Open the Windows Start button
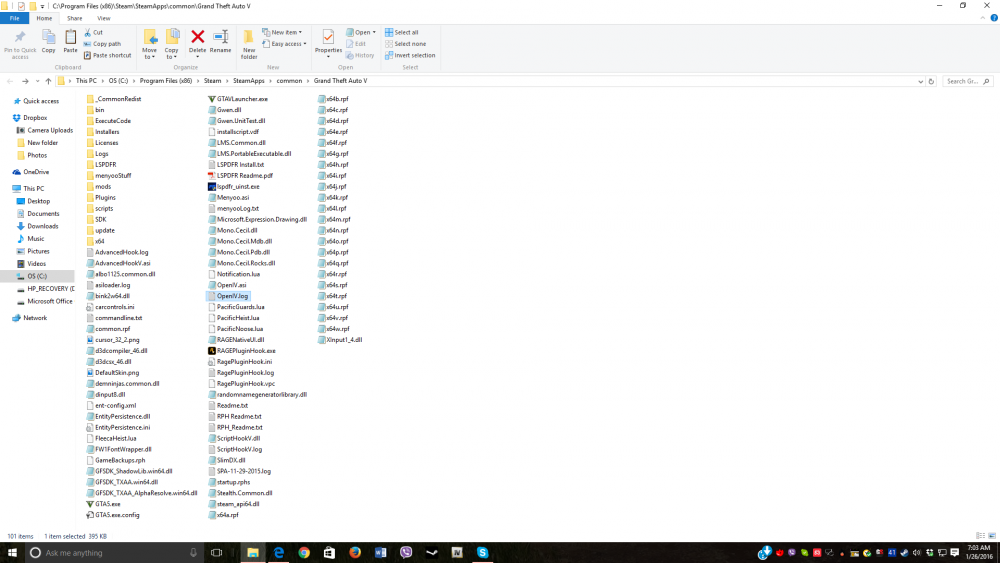The image size is (1000, 563). 12,553
